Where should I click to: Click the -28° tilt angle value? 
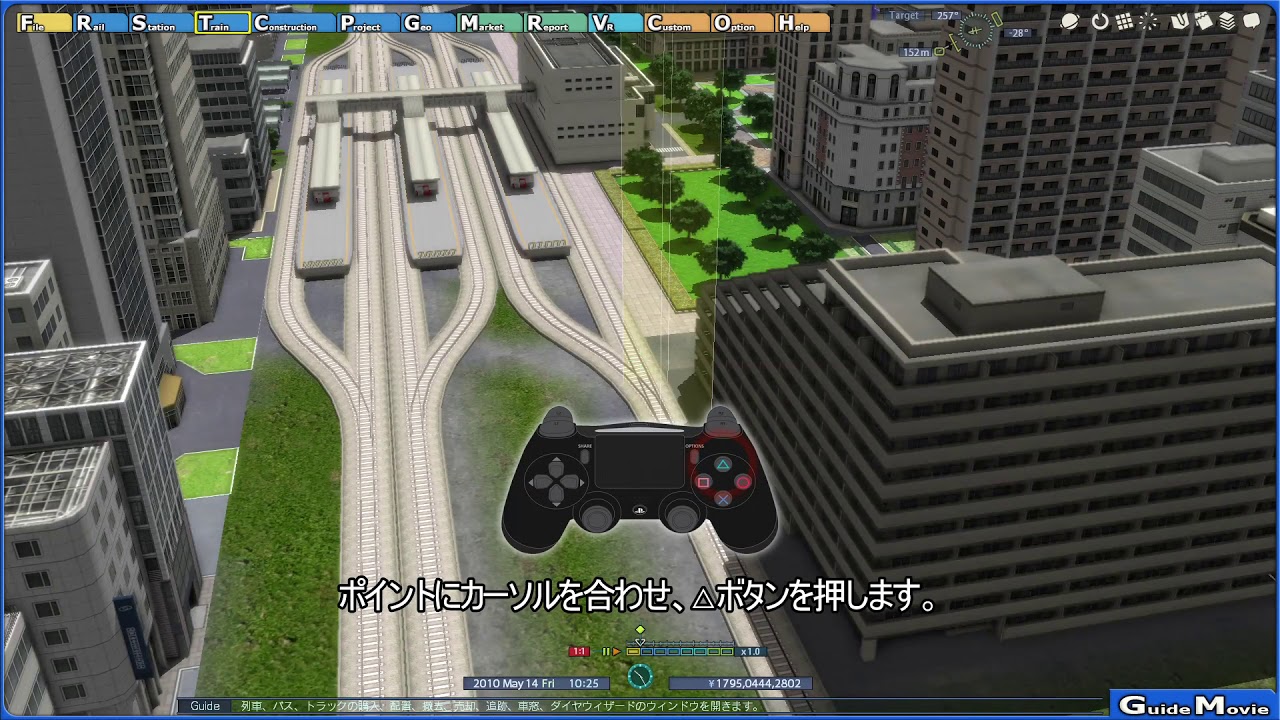coord(1019,33)
